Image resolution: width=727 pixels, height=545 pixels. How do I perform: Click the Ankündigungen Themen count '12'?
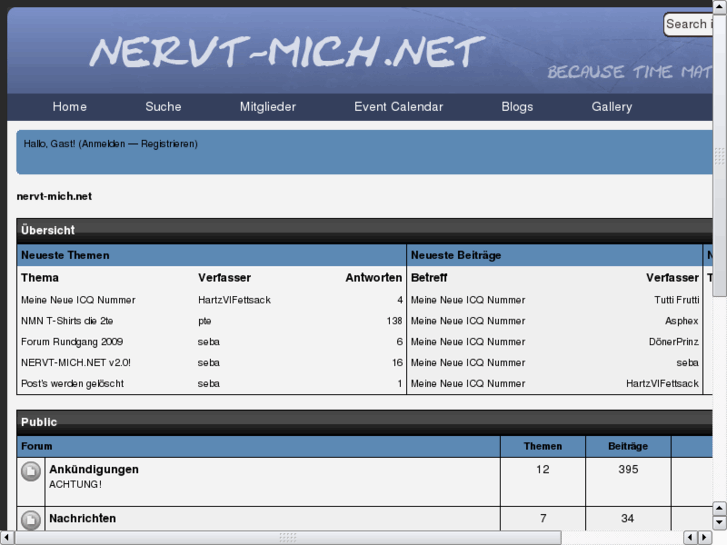[x=543, y=469]
